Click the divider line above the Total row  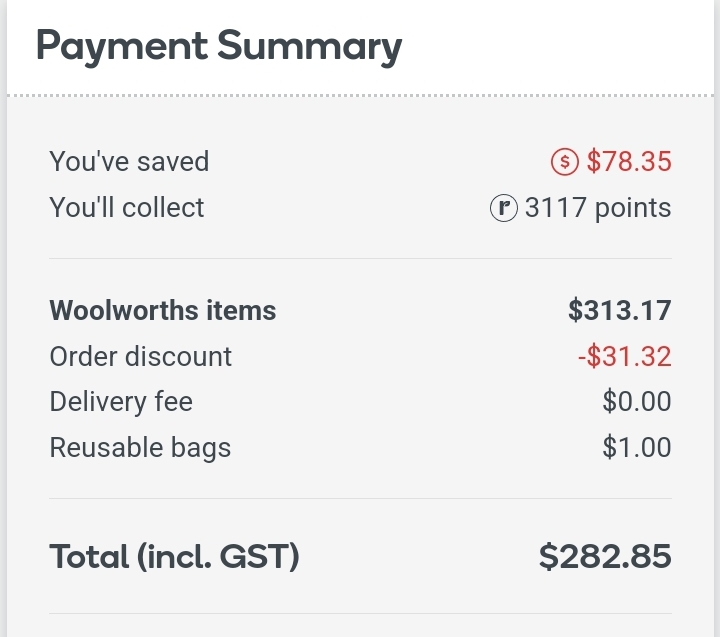click(x=360, y=498)
